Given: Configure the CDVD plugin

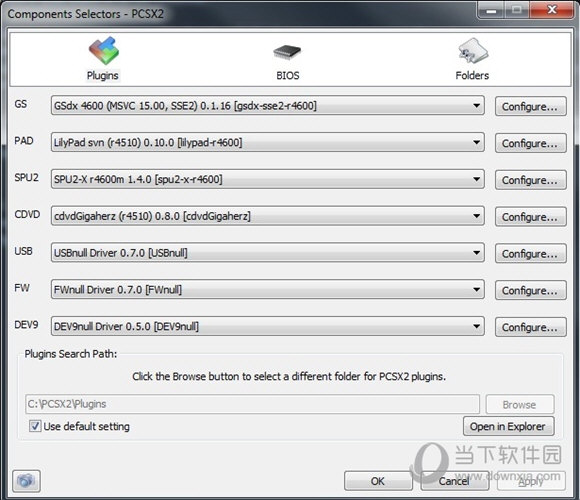Looking at the screenshot, I should click(530, 217).
